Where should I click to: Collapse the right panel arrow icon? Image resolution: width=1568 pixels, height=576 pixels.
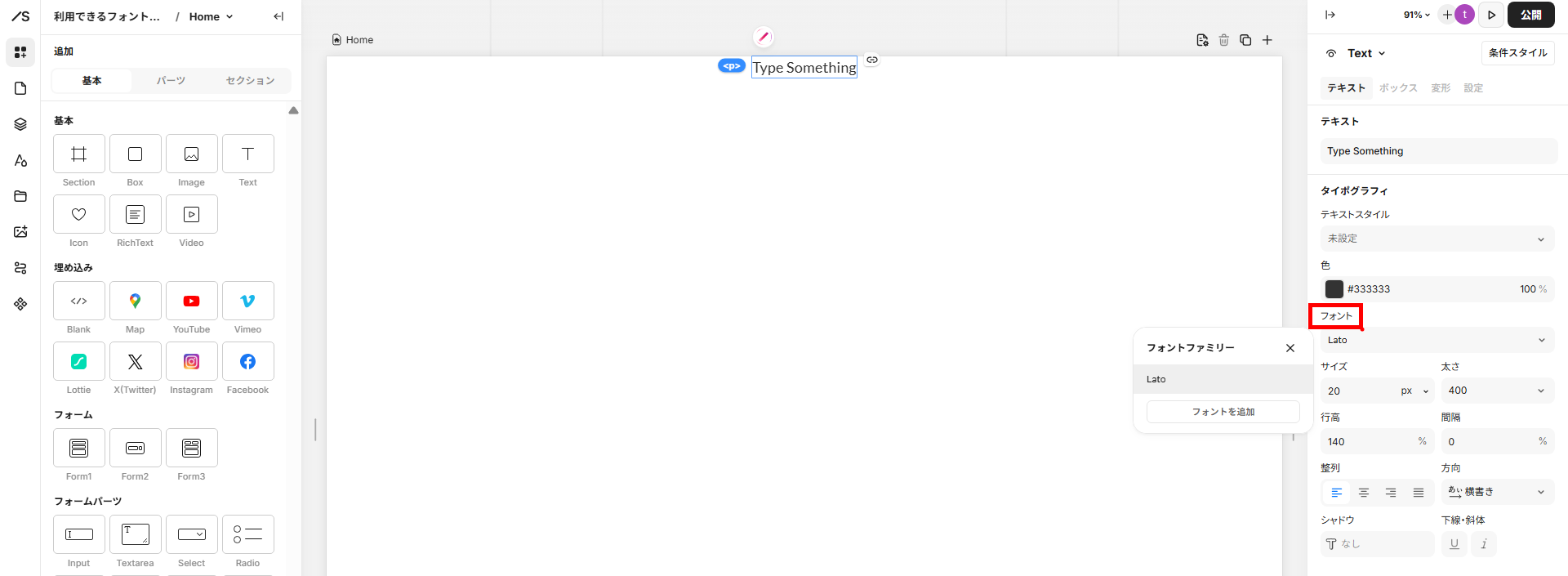click(1330, 15)
